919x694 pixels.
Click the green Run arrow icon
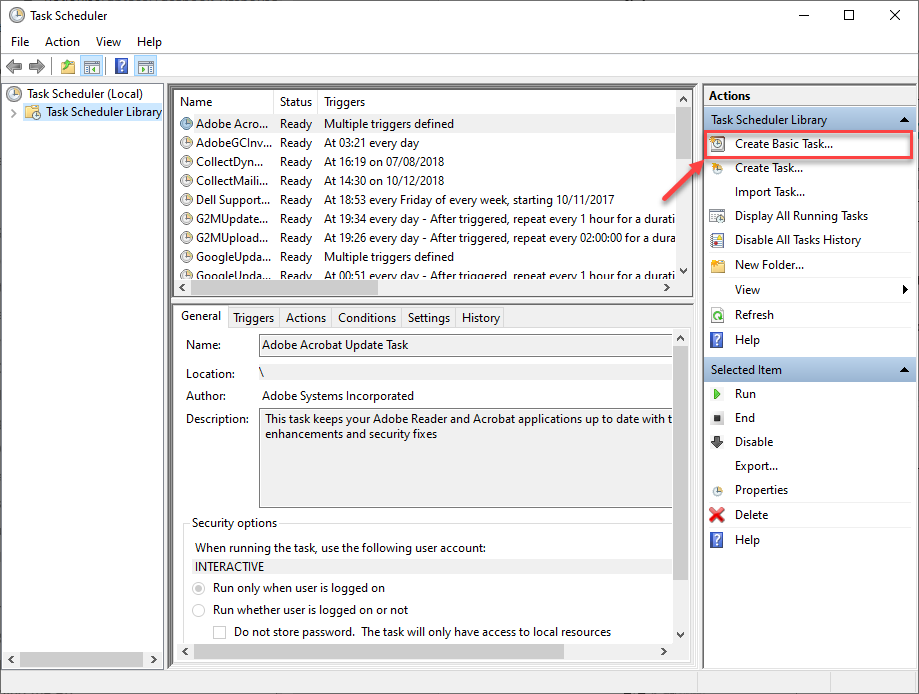coord(717,394)
